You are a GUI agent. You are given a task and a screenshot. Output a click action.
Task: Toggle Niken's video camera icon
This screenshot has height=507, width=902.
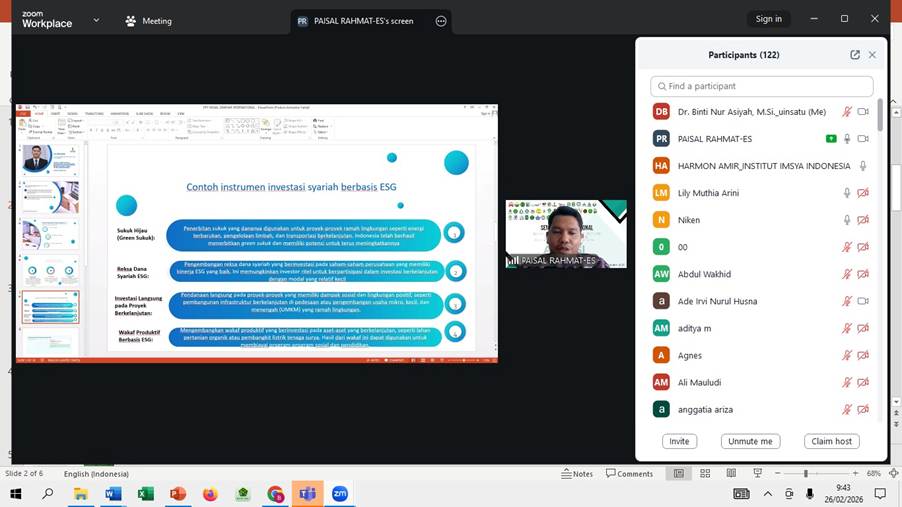tap(863, 220)
